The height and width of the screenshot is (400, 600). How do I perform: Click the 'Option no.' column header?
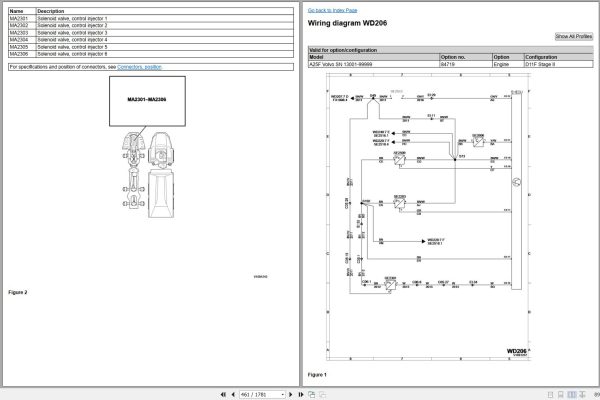(x=466, y=57)
